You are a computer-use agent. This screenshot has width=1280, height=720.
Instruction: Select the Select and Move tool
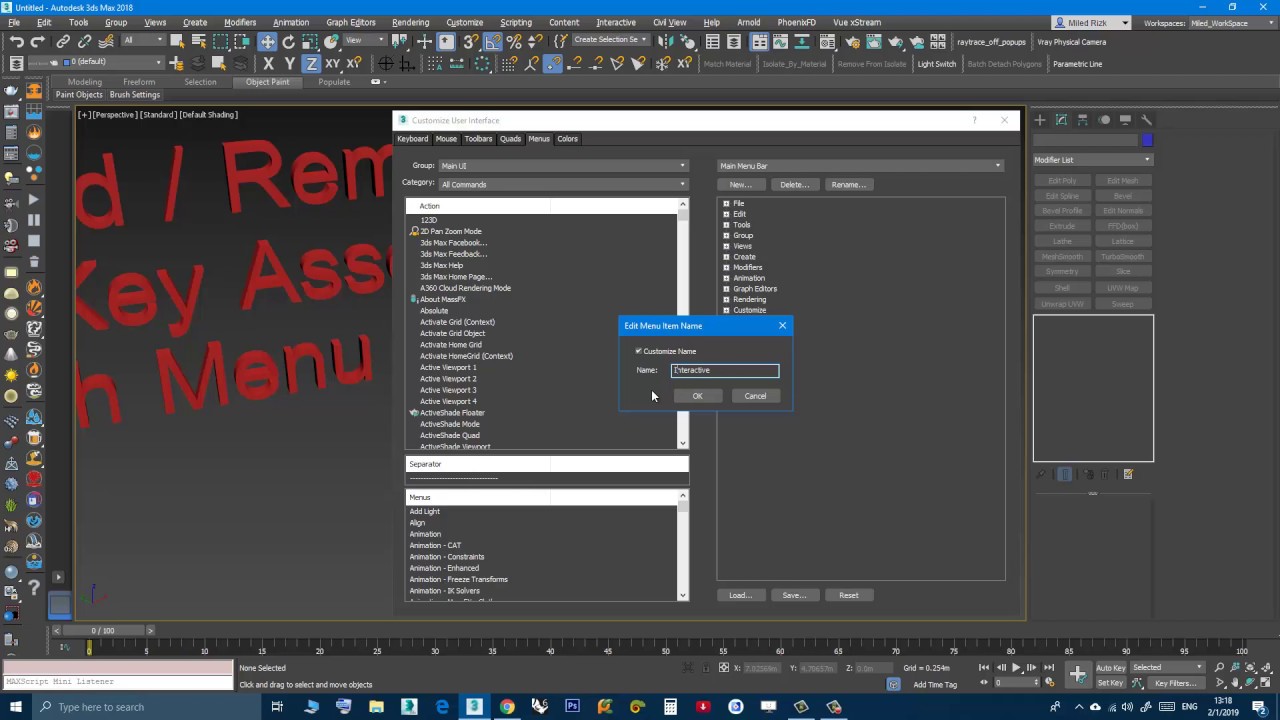[x=267, y=41]
